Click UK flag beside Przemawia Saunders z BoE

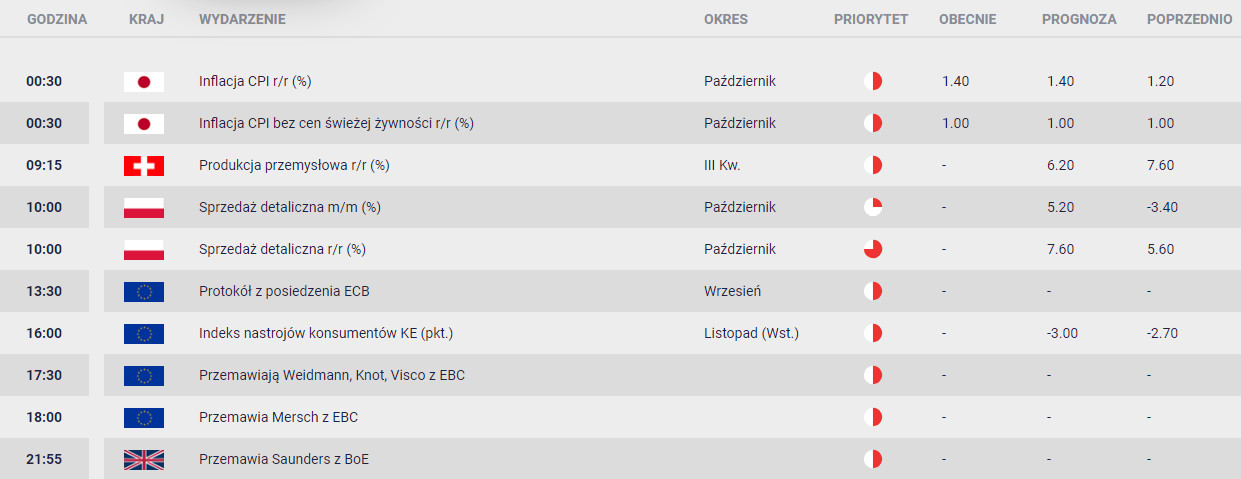143,460
